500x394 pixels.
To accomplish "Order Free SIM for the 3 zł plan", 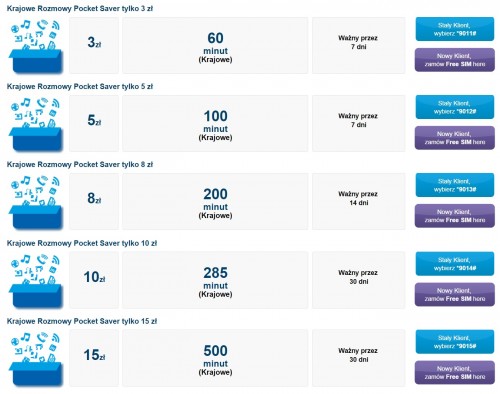I will pos(455,60).
